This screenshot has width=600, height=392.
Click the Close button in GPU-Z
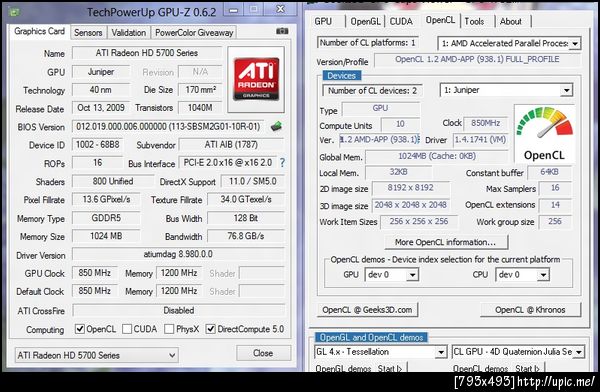(263, 353)
